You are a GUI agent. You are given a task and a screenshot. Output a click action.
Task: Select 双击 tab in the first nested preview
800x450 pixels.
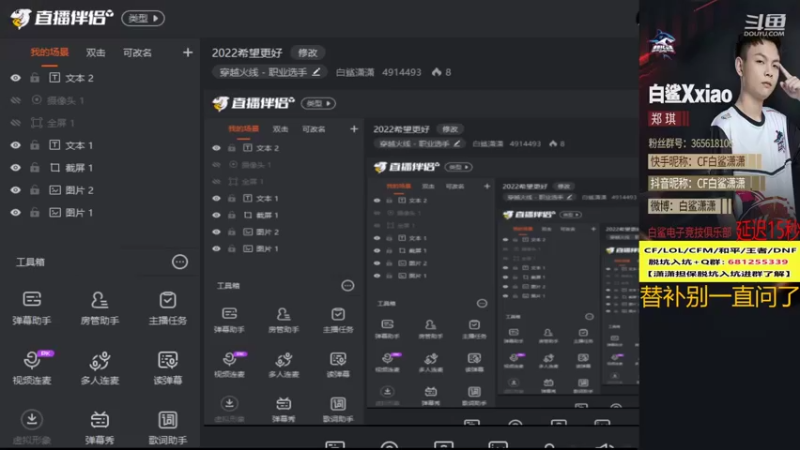coord(280,129)
